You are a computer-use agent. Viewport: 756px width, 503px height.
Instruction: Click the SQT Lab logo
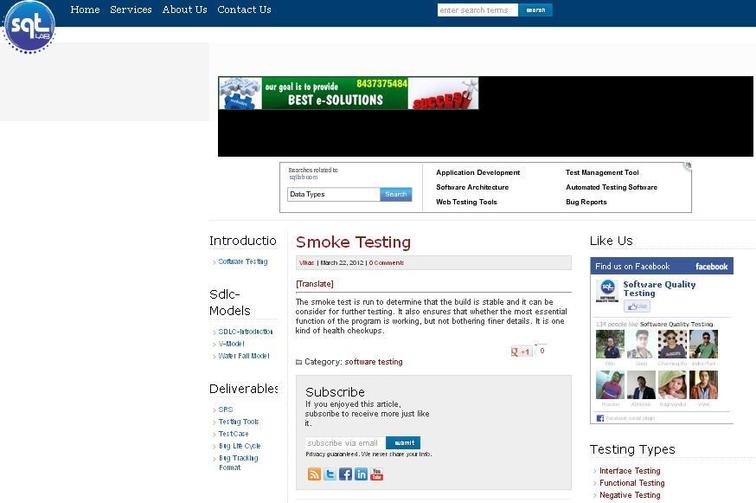[x=29, y=26]
